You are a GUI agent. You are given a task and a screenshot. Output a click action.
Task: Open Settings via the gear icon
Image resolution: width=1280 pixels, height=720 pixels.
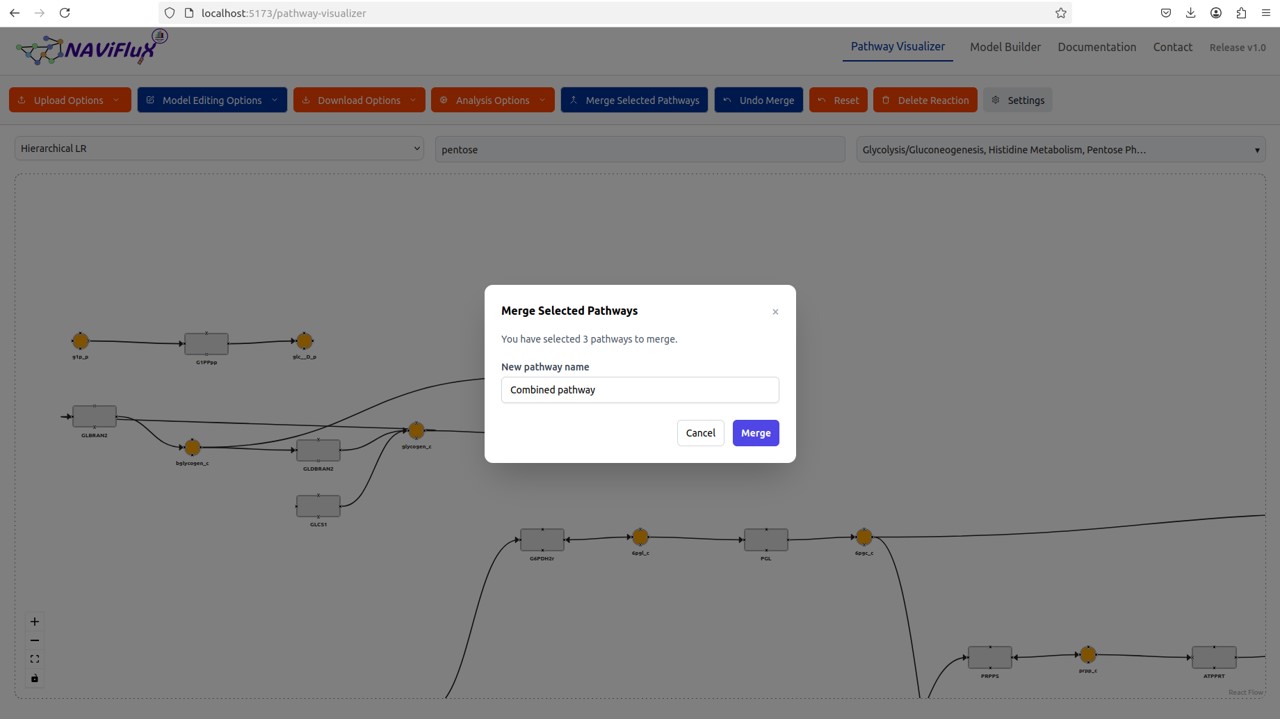[994, 99]
